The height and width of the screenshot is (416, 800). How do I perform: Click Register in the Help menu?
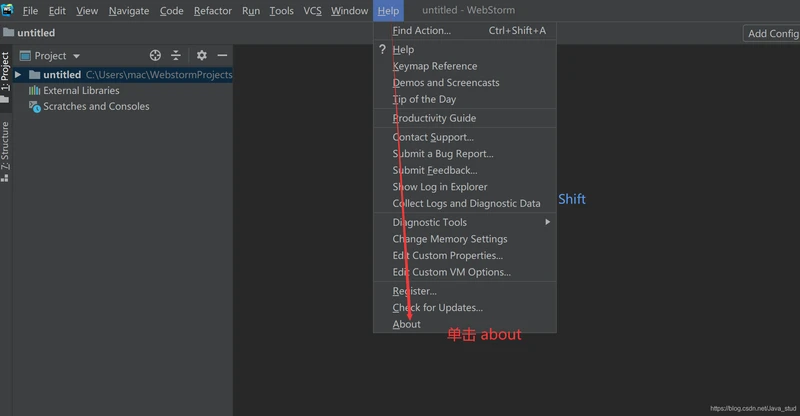click(414, 291)
